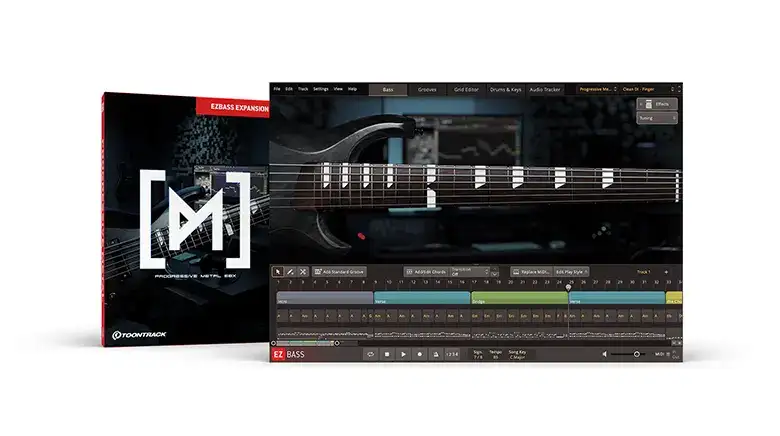This screenshot has height=436, width=780.
Task: Open the Track menu
Action: (303, 89)
